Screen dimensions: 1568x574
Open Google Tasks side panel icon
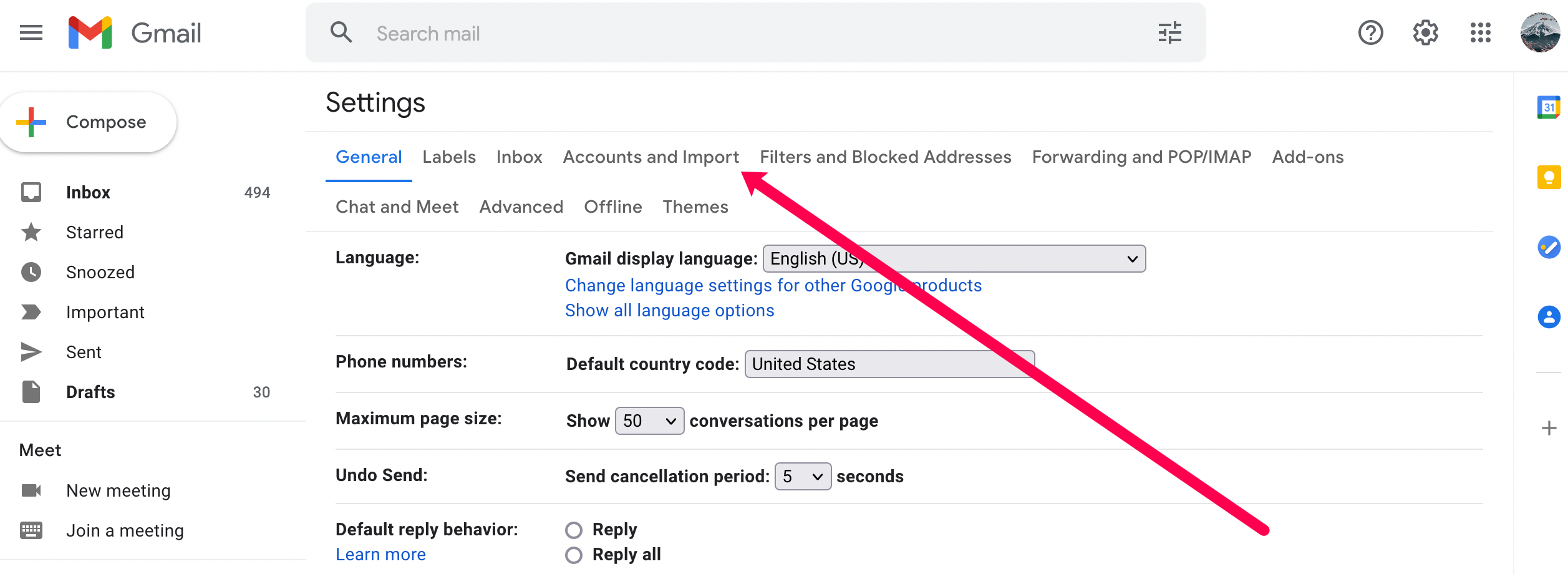(1548, 247)
